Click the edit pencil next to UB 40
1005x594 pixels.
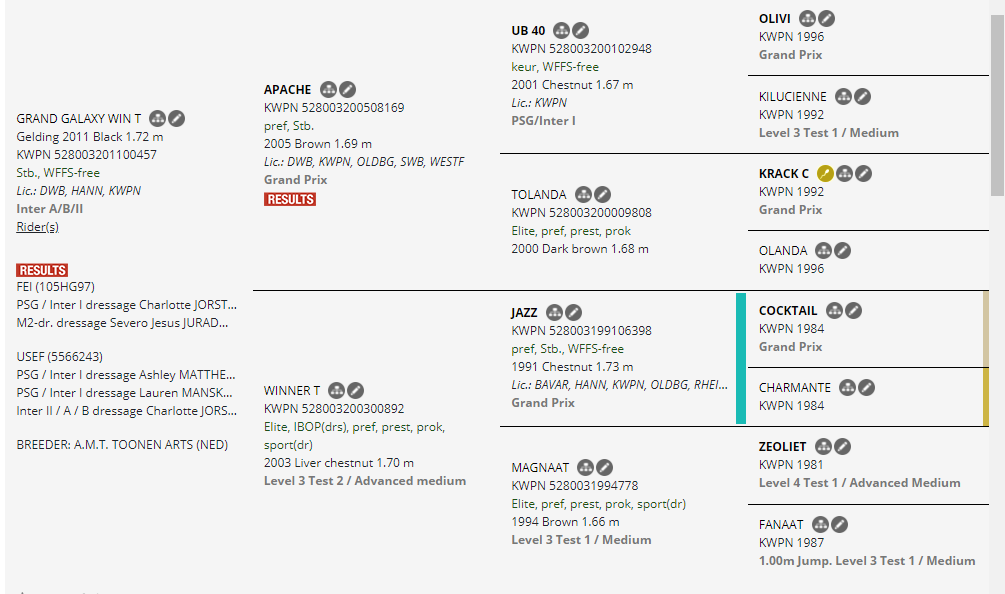pos(580,31)
